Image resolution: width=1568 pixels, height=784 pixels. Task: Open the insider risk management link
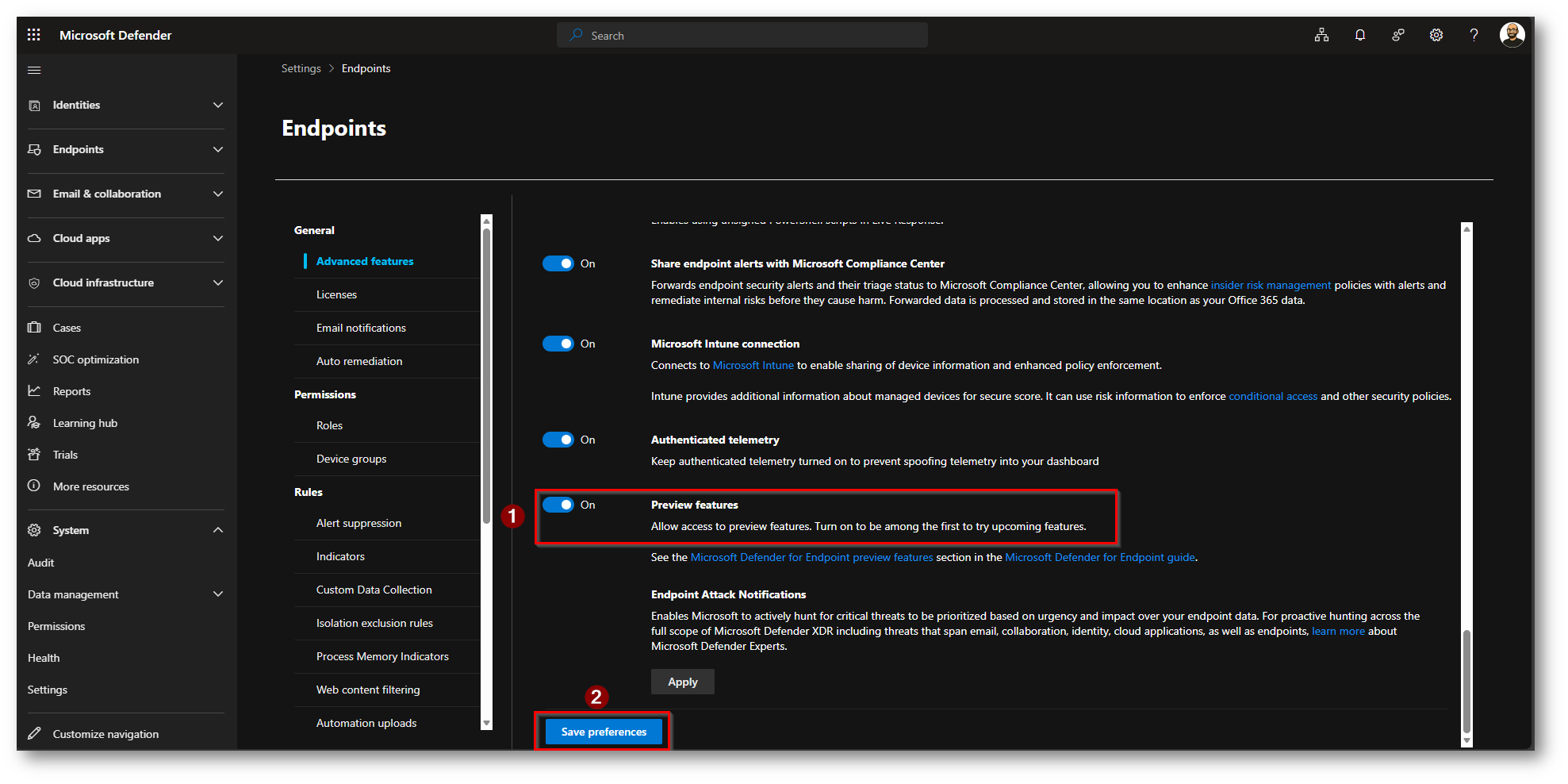click(1271, 285)
